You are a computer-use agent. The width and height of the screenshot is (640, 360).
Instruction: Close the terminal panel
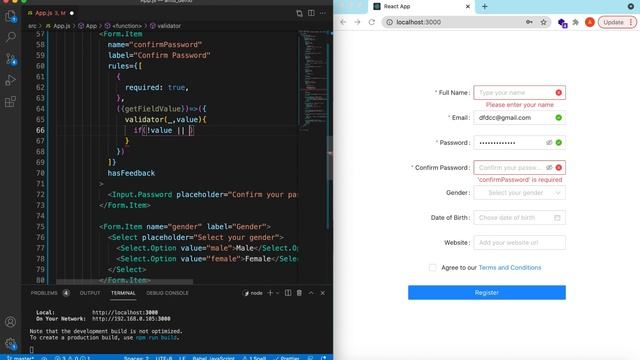[x=322, y=293]
